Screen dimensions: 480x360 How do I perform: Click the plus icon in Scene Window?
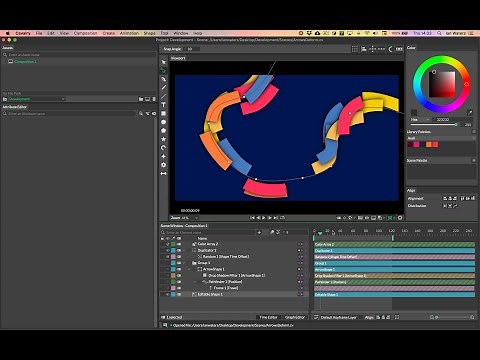pos(259,232)
